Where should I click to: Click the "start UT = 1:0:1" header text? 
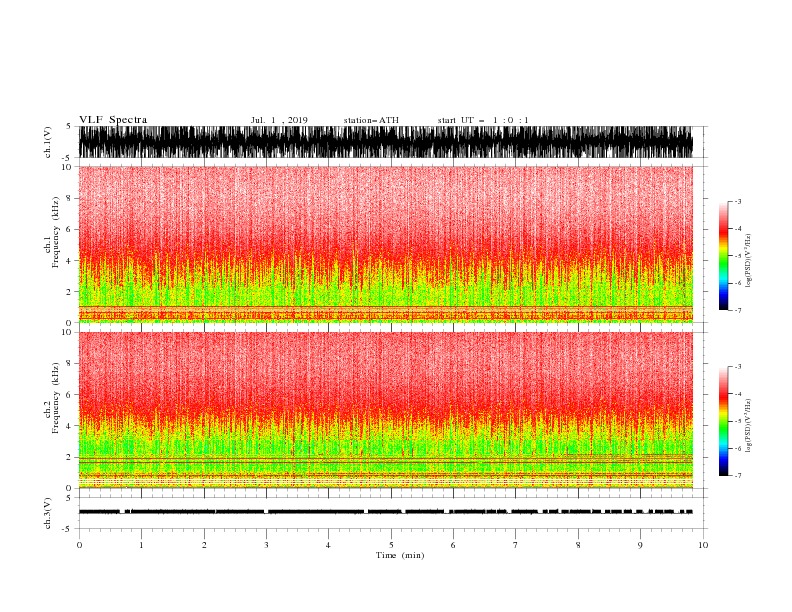(483, 120)
